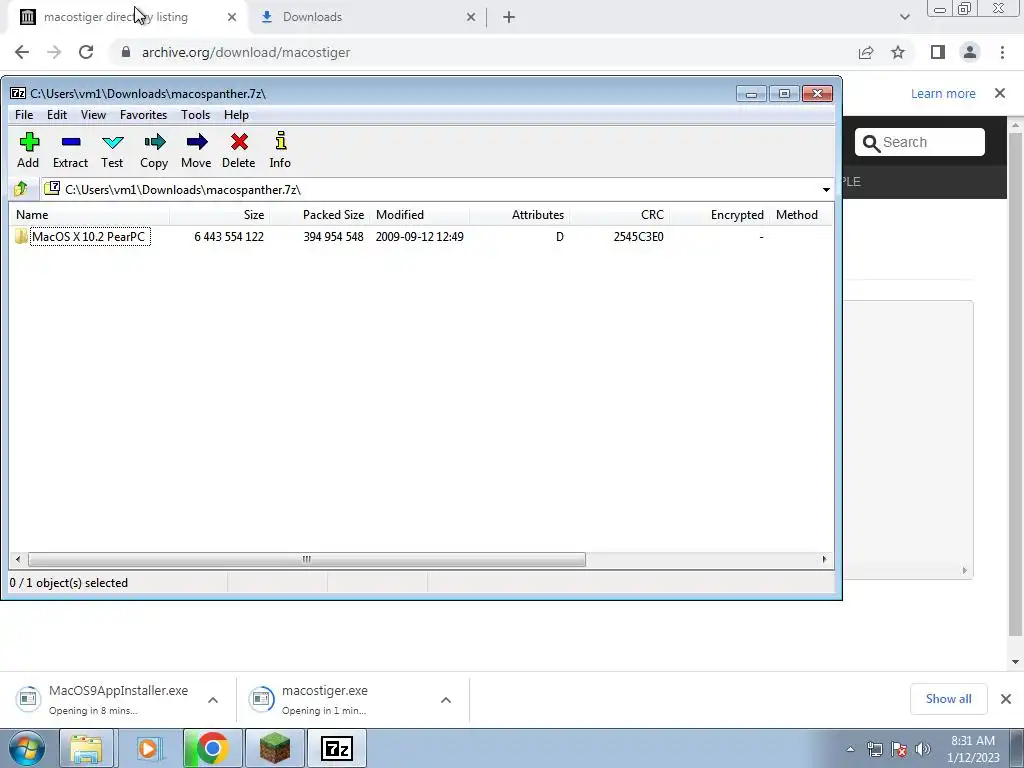Expand the 7-Zip address path dropdown
Image resolution: width=1024 pixels, height=768 pixels.
(x=826, y=189)
